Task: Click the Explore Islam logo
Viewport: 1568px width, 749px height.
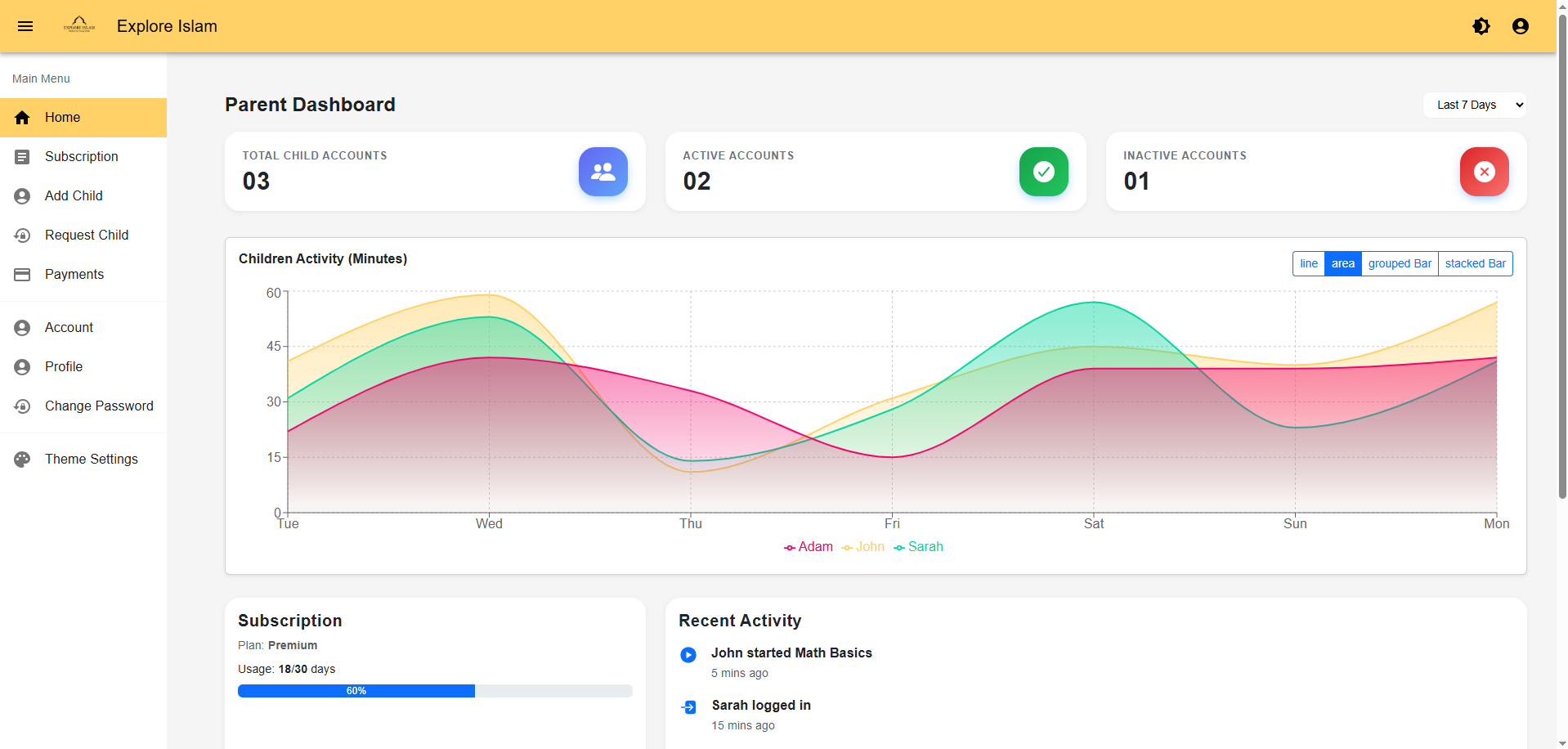Action: pos(79,25)
